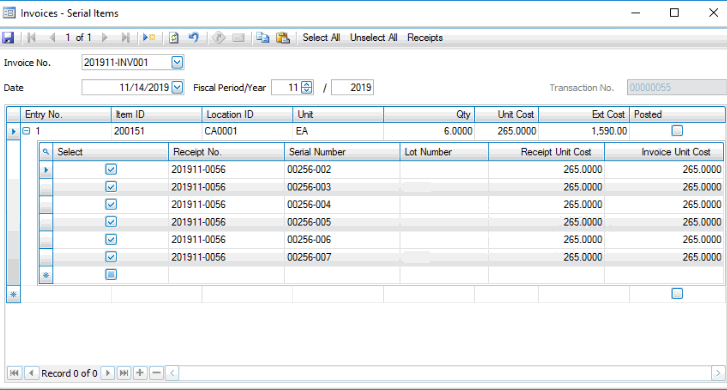Sort by Serial Number column header
Viewport: 727px width, 390px height.
click(342, 152)
